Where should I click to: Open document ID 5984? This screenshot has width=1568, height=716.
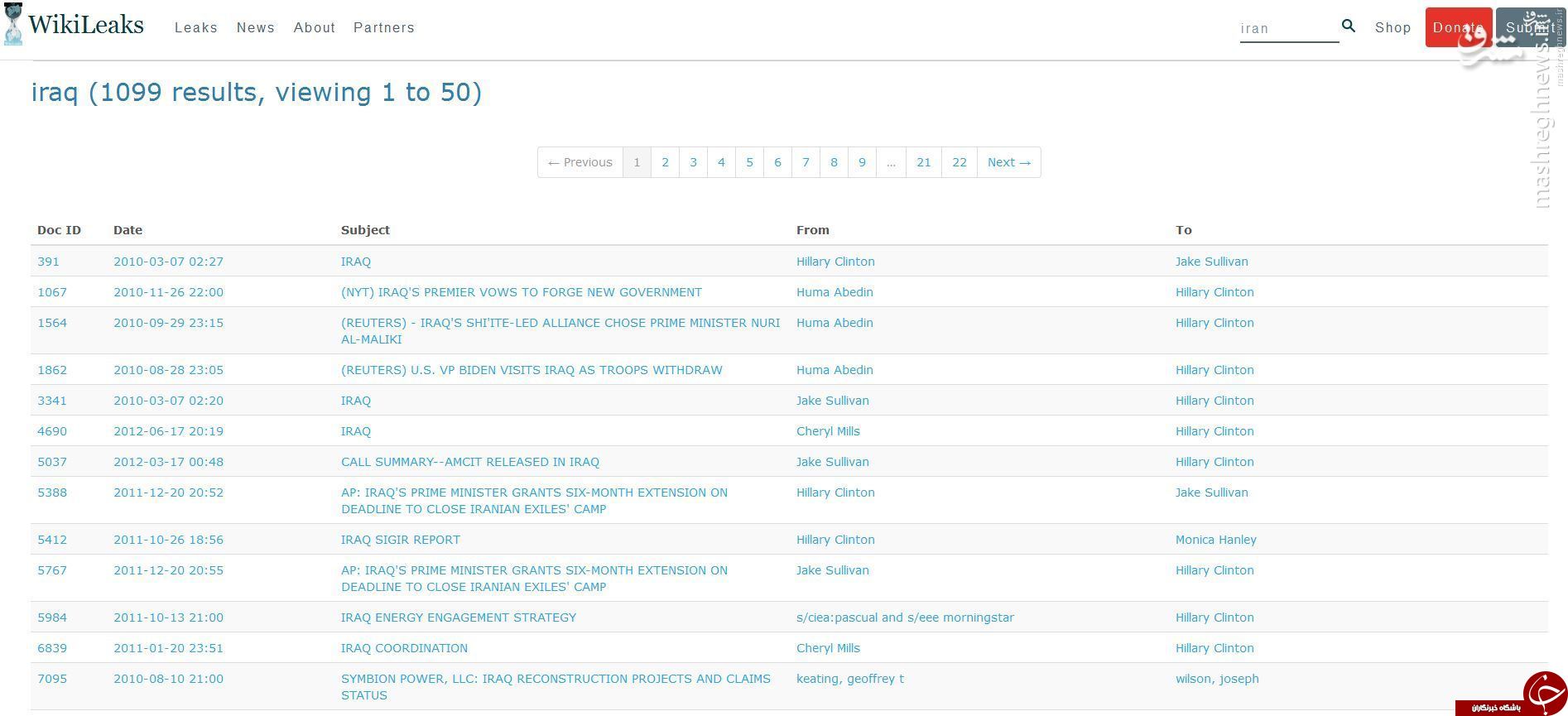52,617
